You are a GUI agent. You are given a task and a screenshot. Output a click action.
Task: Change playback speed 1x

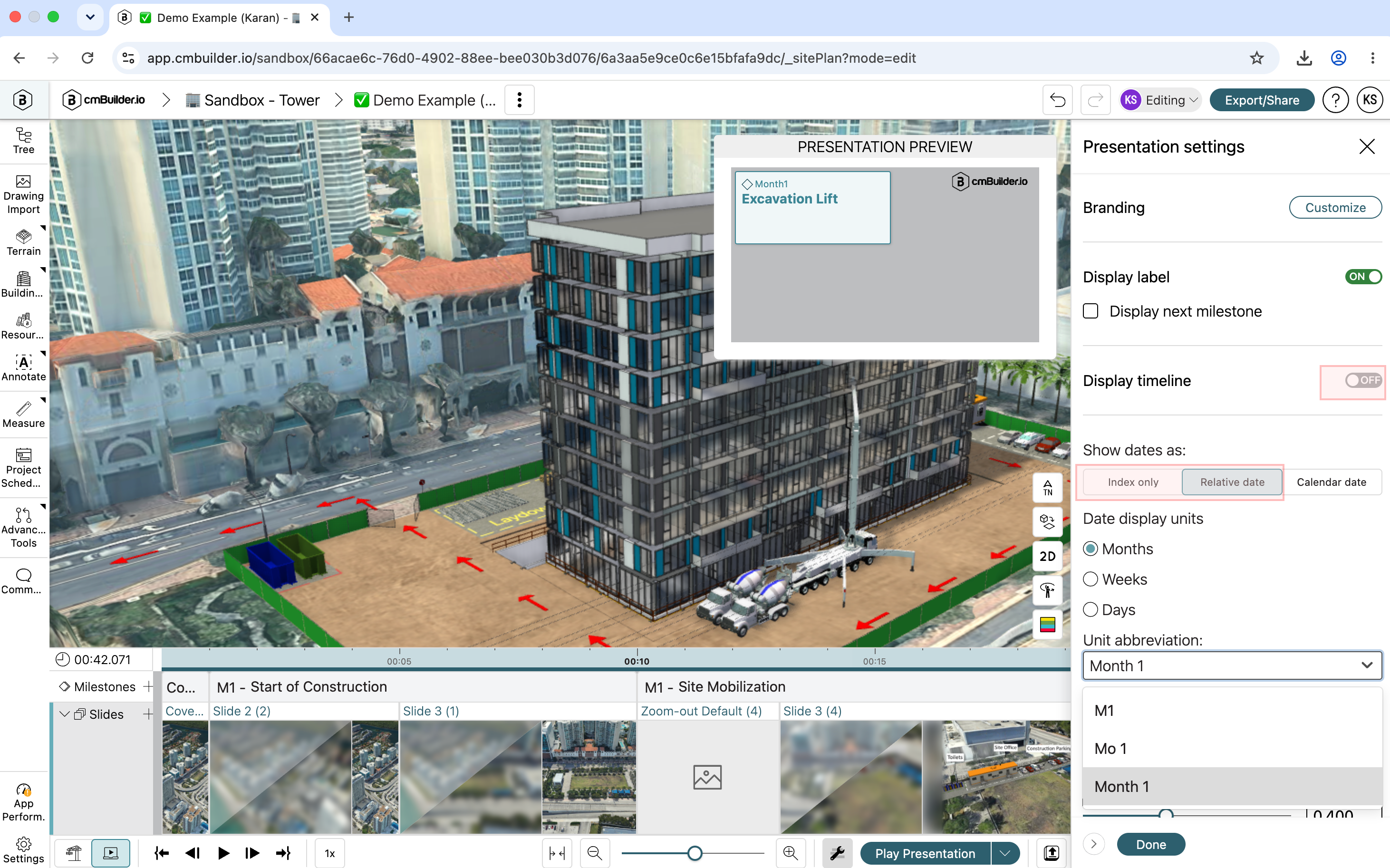(x=329, y=853)
